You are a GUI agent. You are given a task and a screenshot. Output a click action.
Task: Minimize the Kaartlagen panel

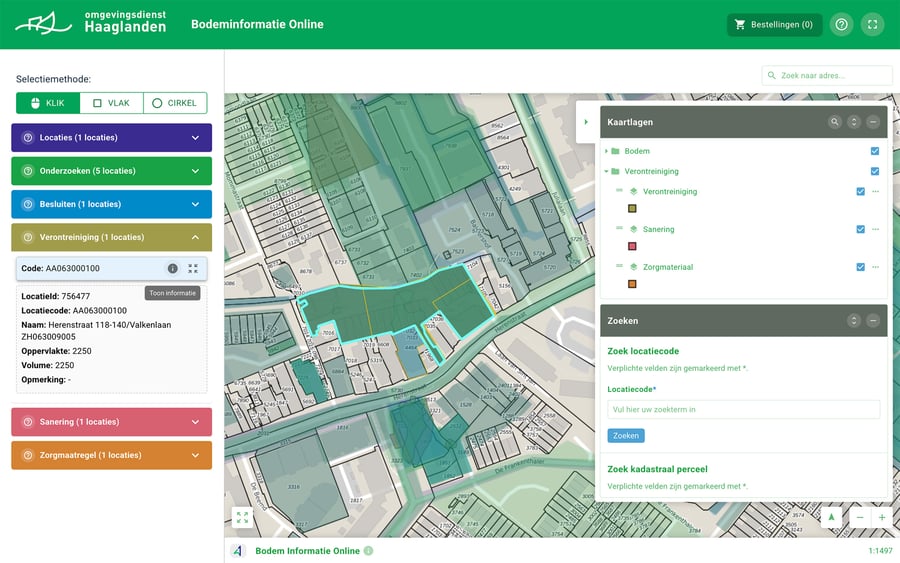pos(872,122)
